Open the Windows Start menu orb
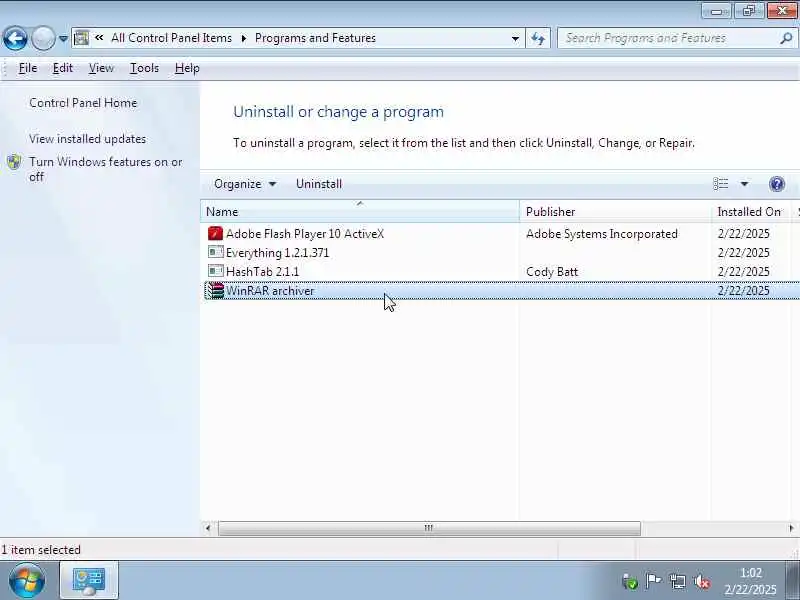 pos(26,581)
